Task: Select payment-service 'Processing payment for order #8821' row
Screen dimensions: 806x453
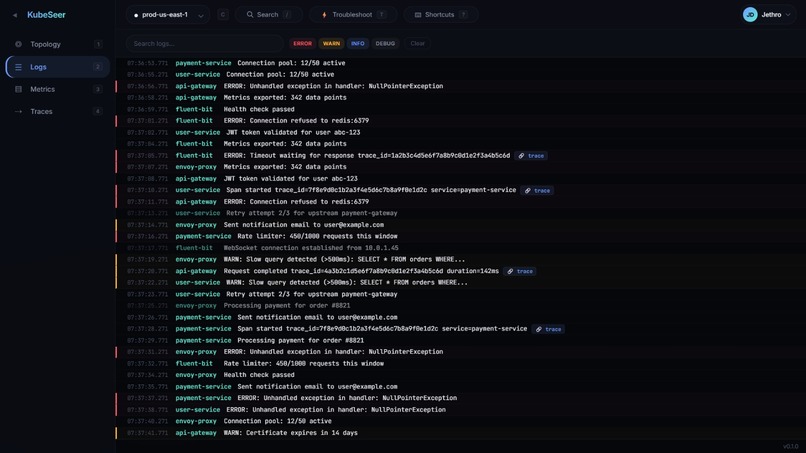Action: pos(461,341)
